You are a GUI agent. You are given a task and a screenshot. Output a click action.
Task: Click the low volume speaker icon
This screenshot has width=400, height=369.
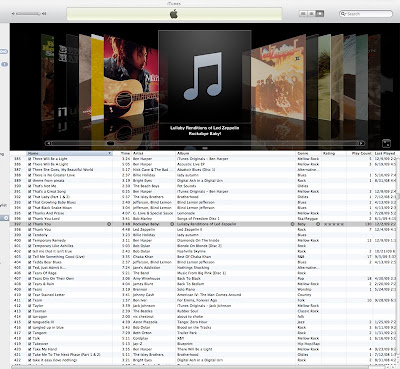[x=13, y=14]
